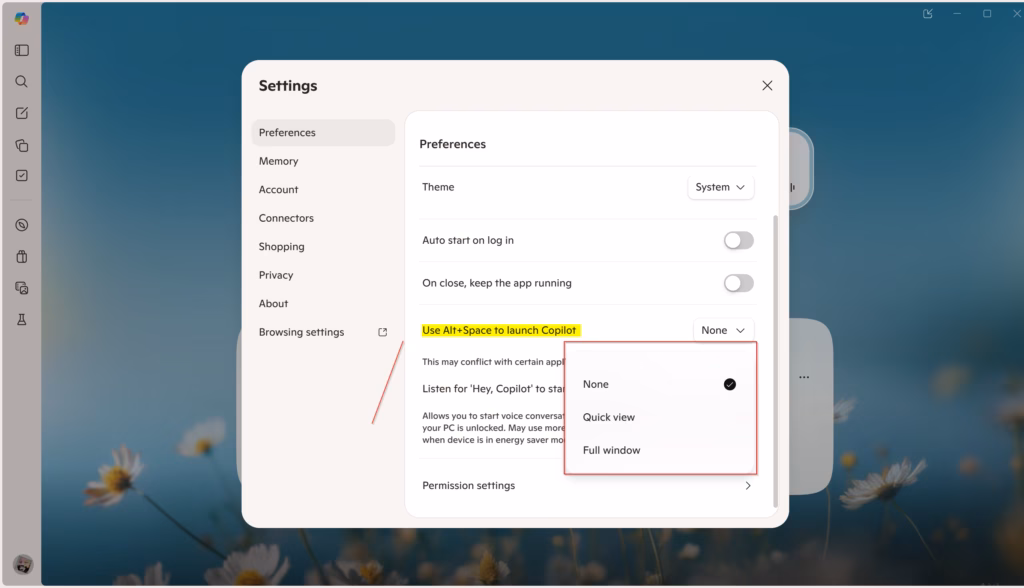1024x588 pixels.
Task: Open the tasks checklist icon in sidebar
Action: pos(21,177)
